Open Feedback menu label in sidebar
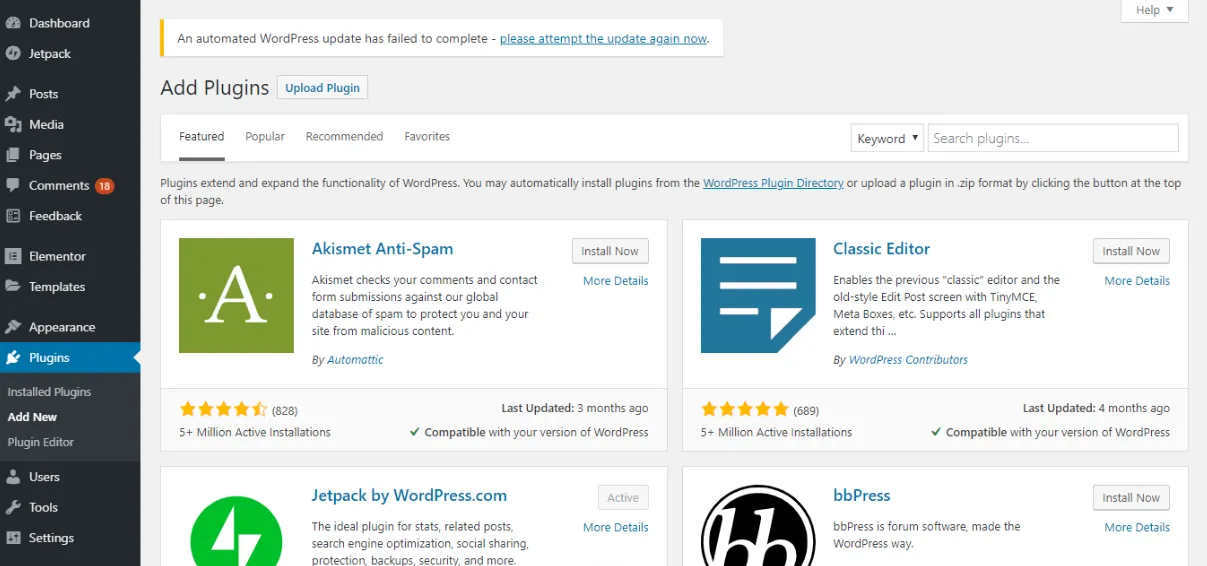The image size is (1207, 566). click(55, 216)
